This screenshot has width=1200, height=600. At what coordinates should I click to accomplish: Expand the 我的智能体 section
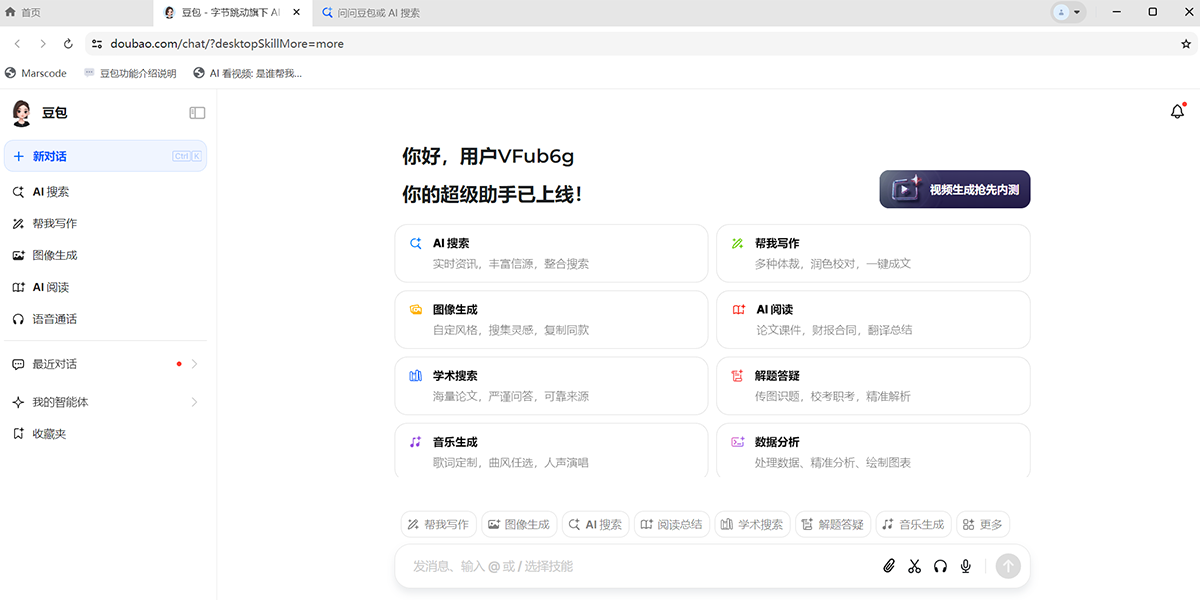(x=105, y=402)
